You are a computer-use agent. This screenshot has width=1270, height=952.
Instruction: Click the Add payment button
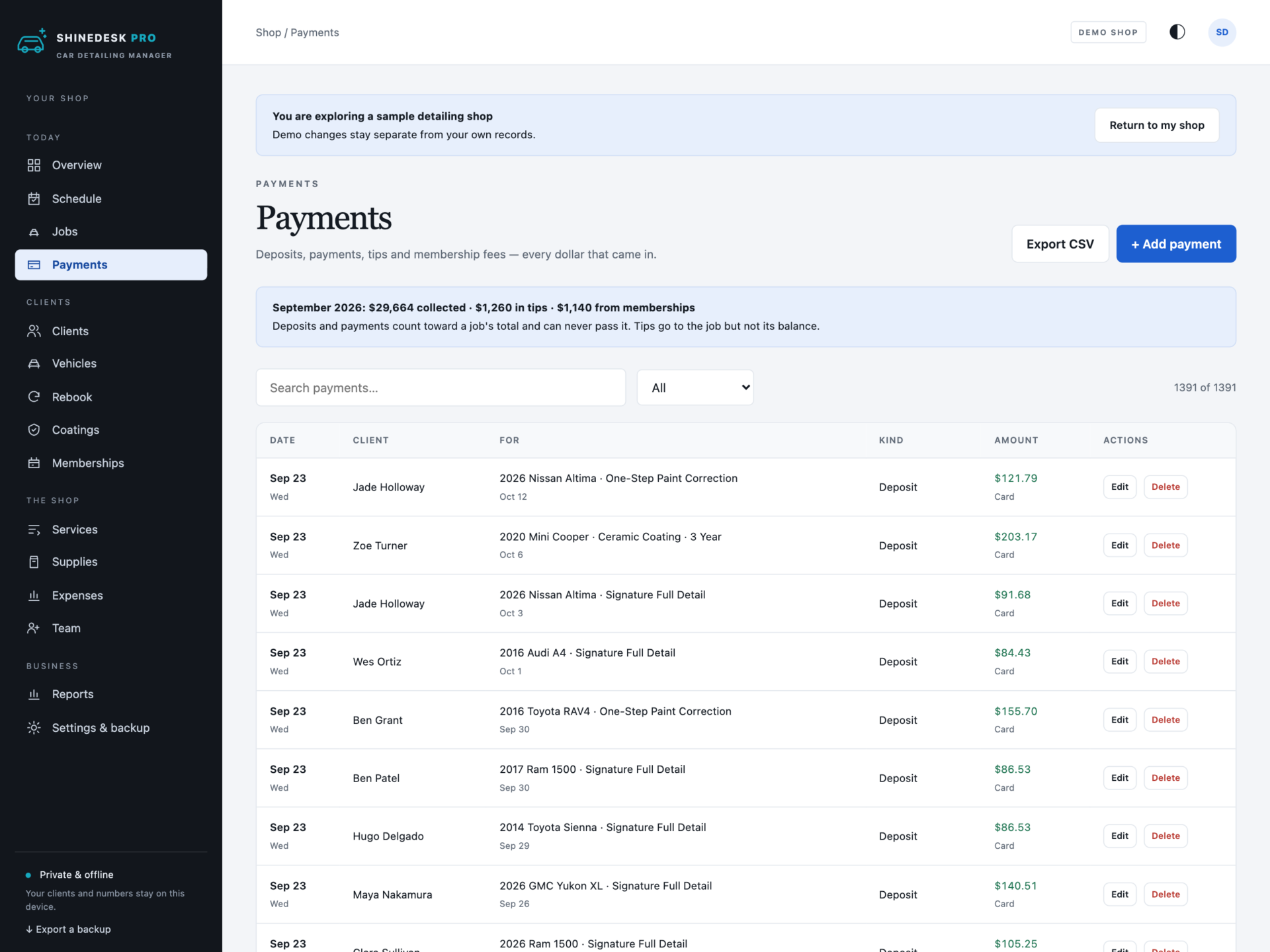1176,244
